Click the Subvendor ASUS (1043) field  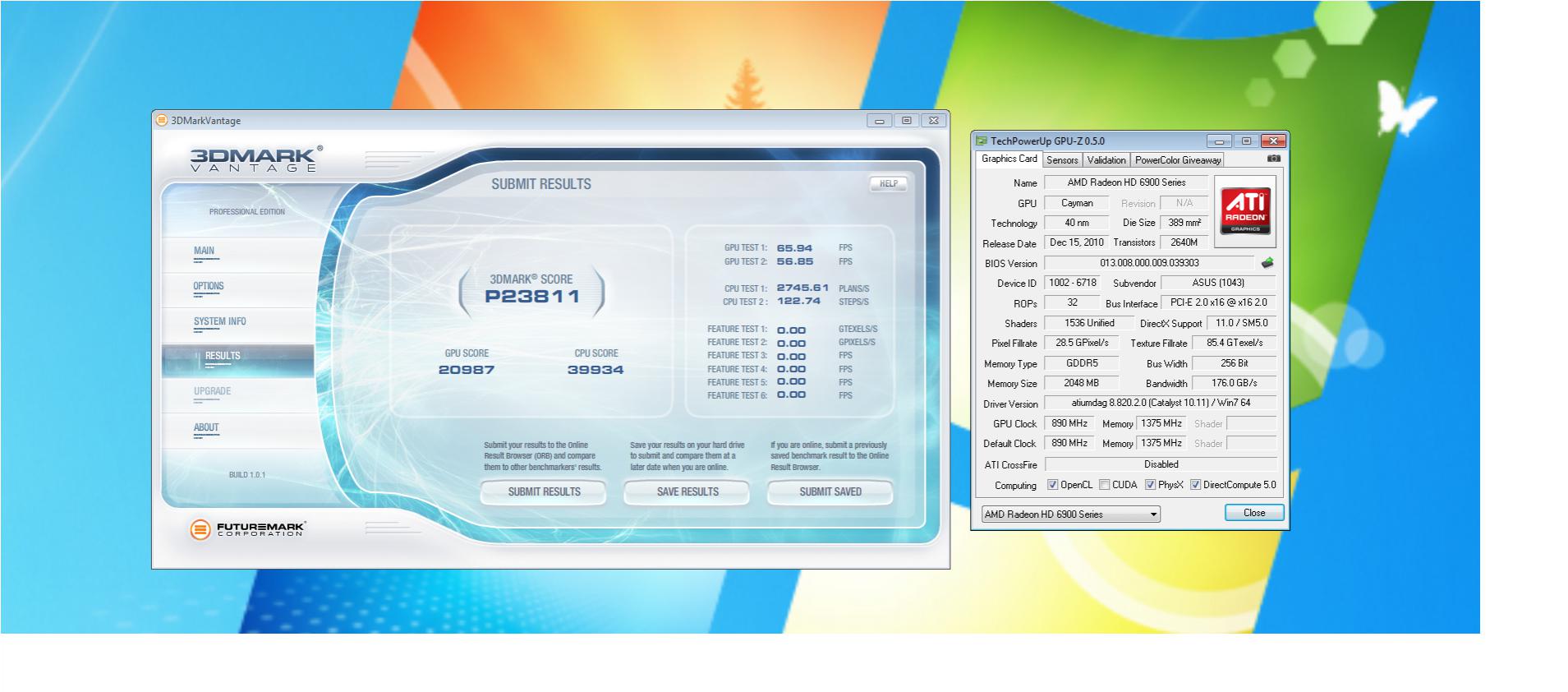[x=1218, y=283]
